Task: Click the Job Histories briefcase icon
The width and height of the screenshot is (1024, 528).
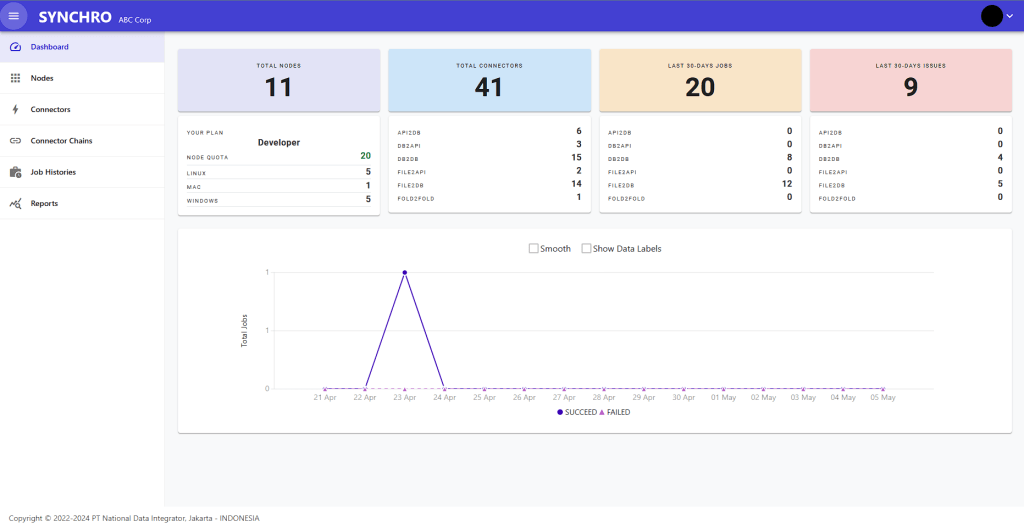Action: pos(16,173)
